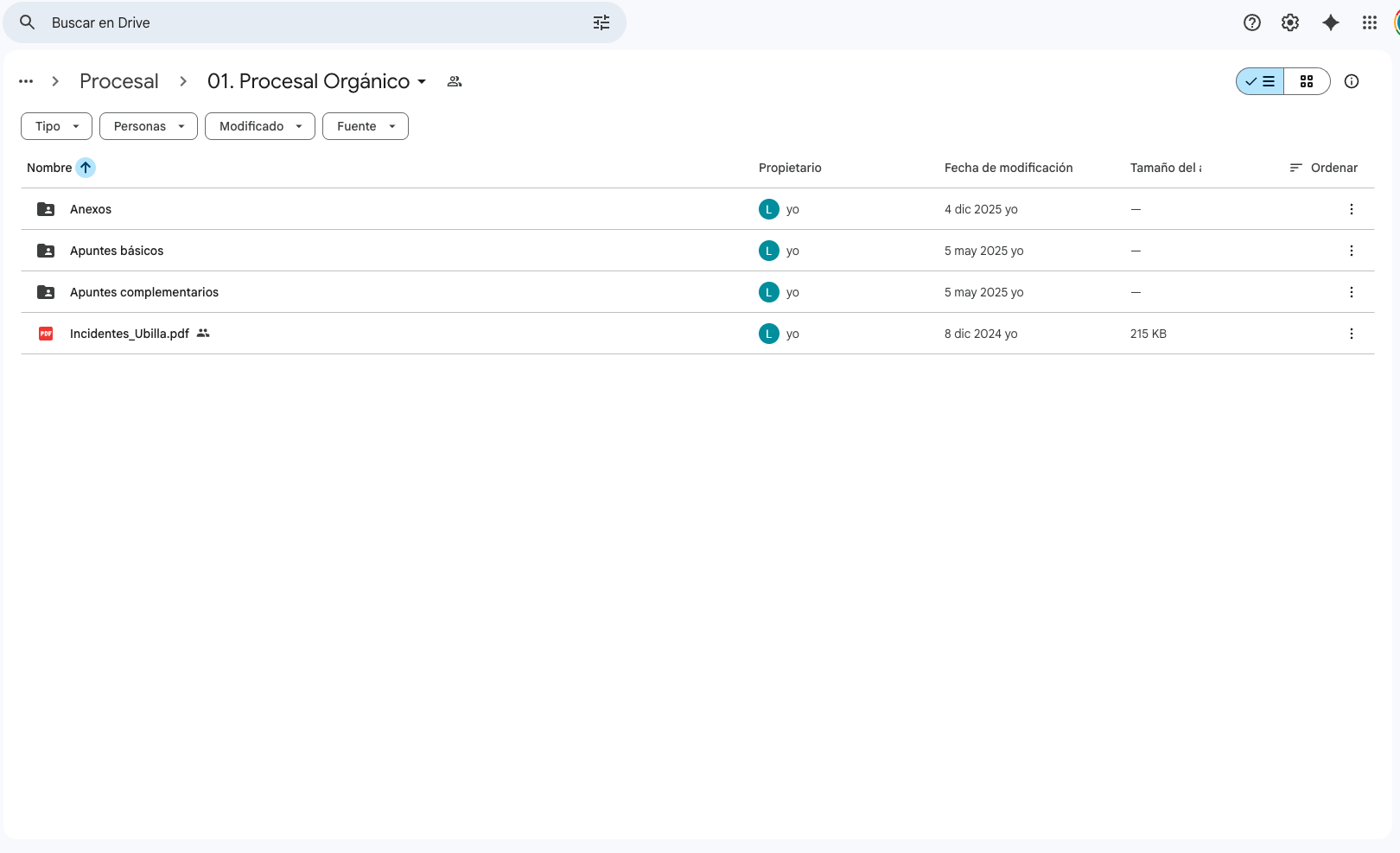Reverse the Nombre sort direction arrow
Viewport: 1400px width, 853px height.
86,168
